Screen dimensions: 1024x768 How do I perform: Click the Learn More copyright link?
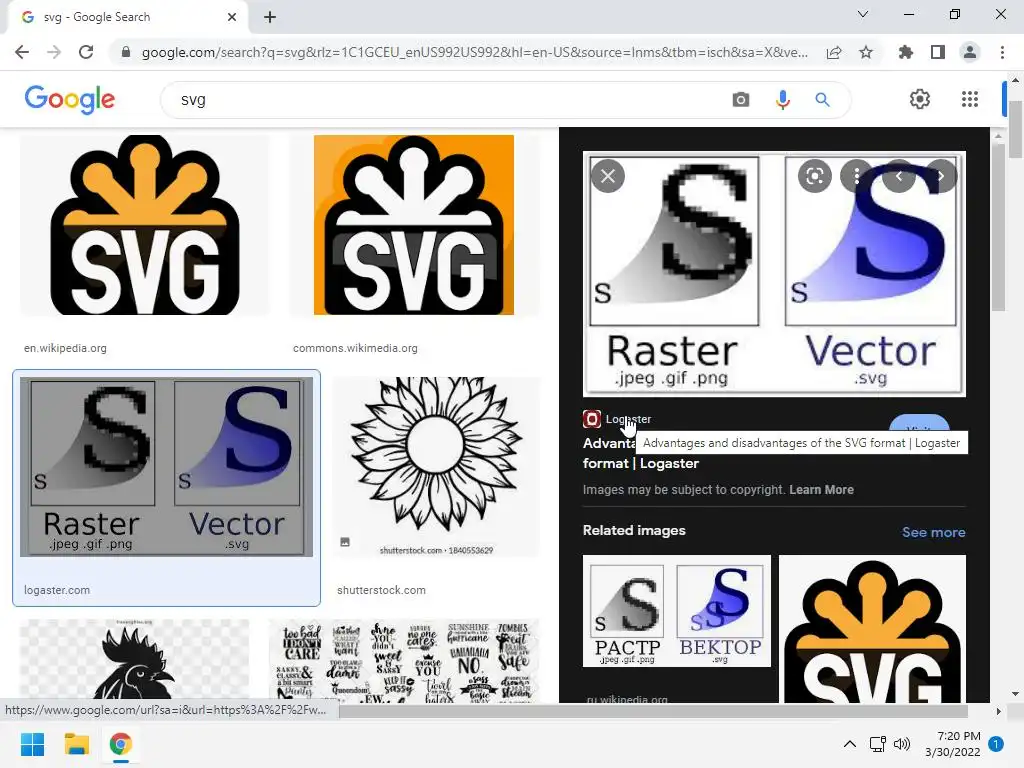pyautogui.click(x=821, y=490)
